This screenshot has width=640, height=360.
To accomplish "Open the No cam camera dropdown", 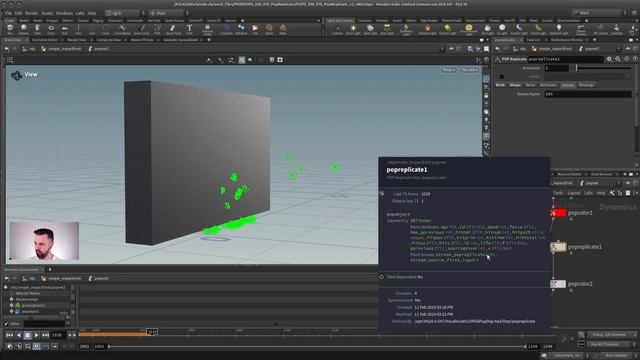I will 470,70.
